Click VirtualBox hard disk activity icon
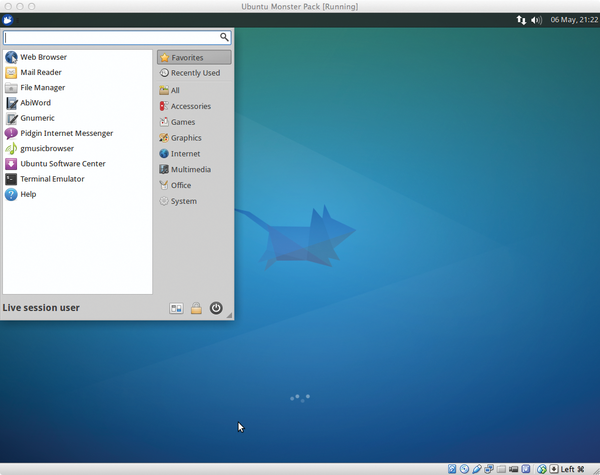 [452, 469]
